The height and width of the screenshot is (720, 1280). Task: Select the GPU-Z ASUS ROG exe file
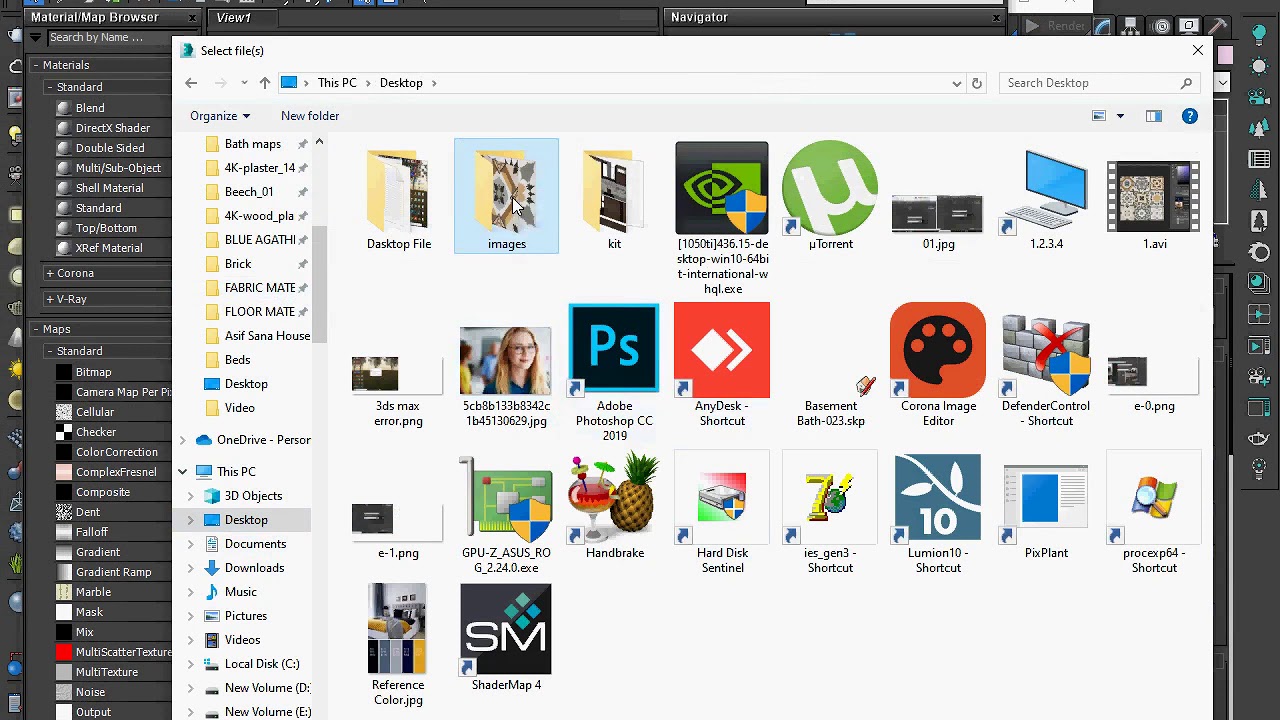click(506, 514)
